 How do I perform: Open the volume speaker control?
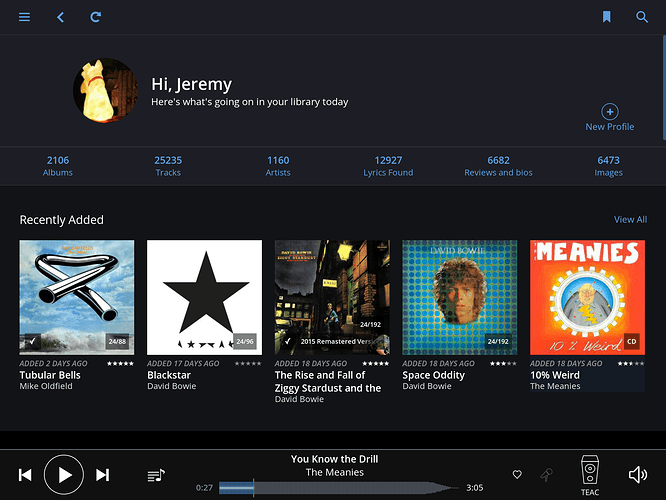click(638, 475)
